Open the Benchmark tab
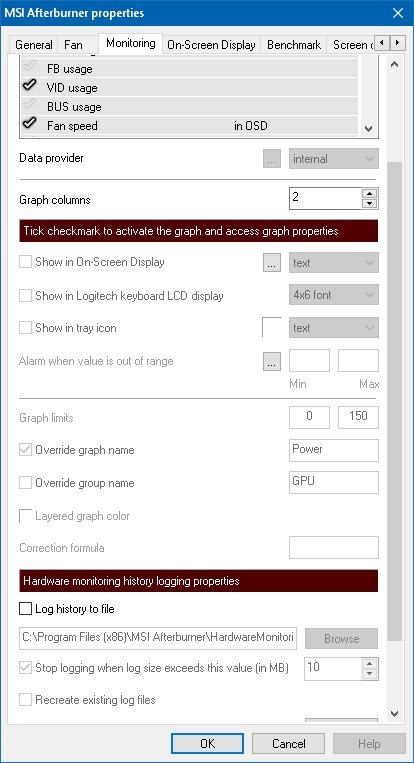The image size is (414, 763). (294, 45)
